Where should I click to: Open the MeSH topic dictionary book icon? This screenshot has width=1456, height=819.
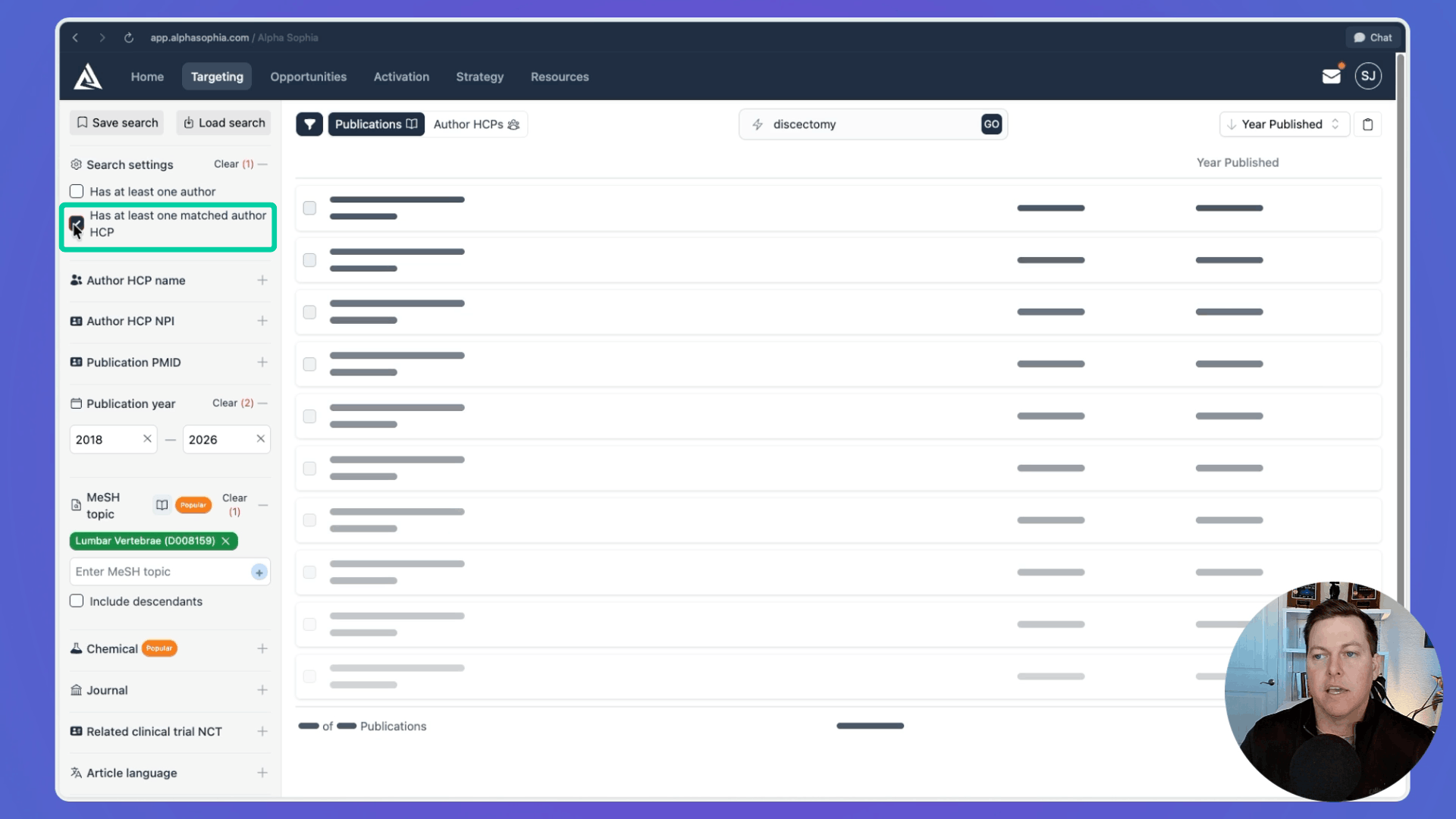tap(162, 504)
